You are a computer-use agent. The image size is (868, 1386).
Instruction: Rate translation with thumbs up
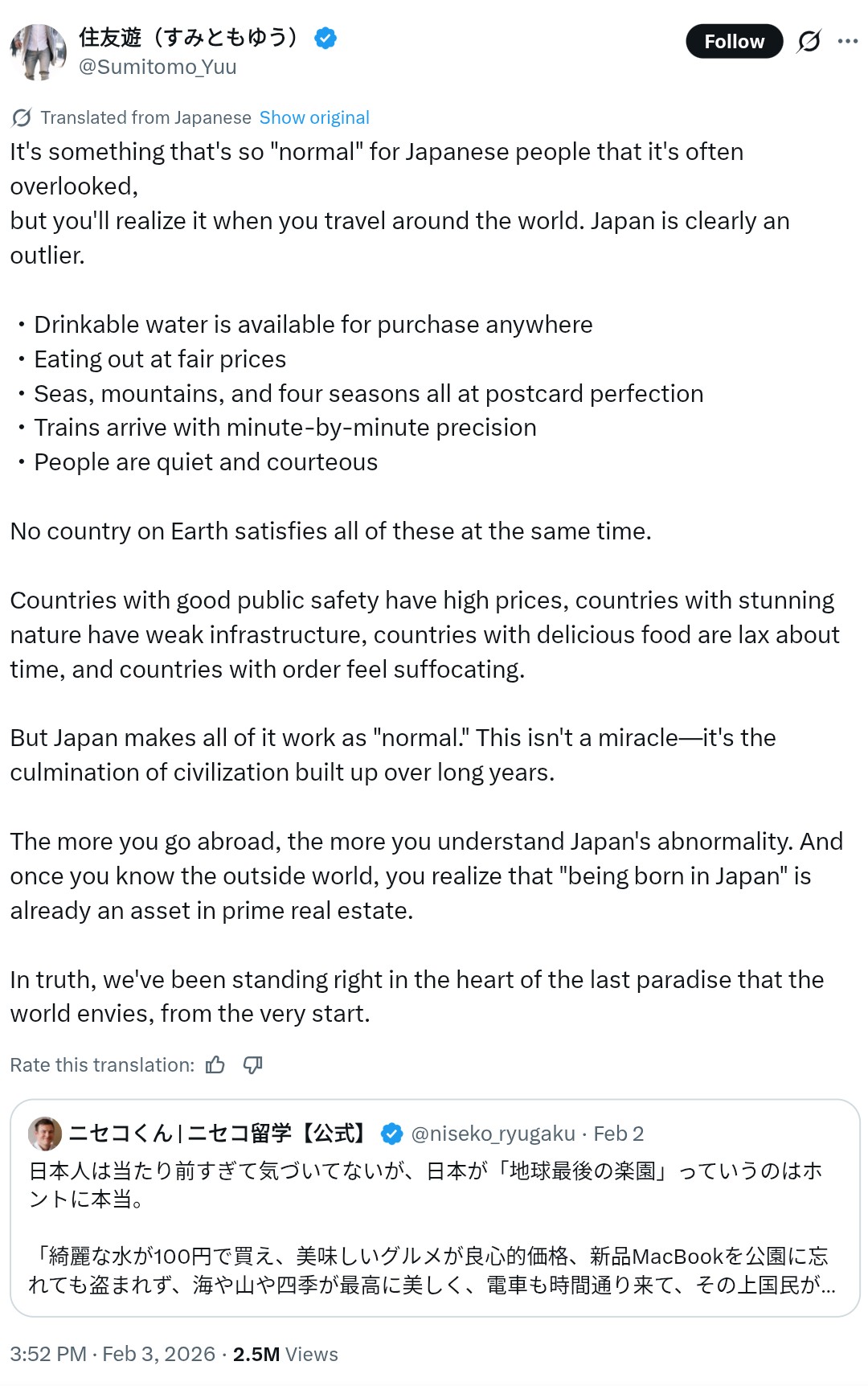(x=215, y=1065)
